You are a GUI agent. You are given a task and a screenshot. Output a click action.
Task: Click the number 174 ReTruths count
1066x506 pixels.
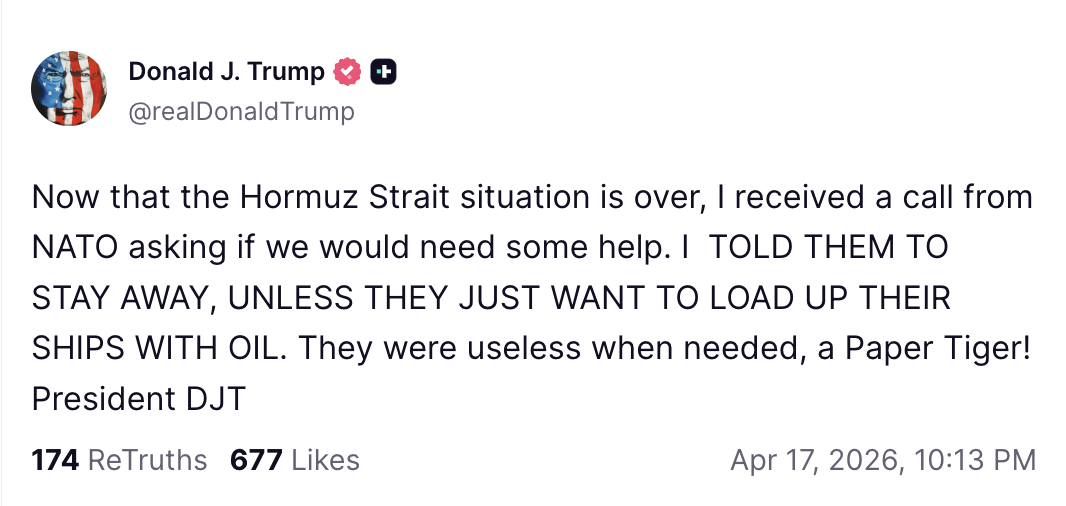tap(56, 460)
